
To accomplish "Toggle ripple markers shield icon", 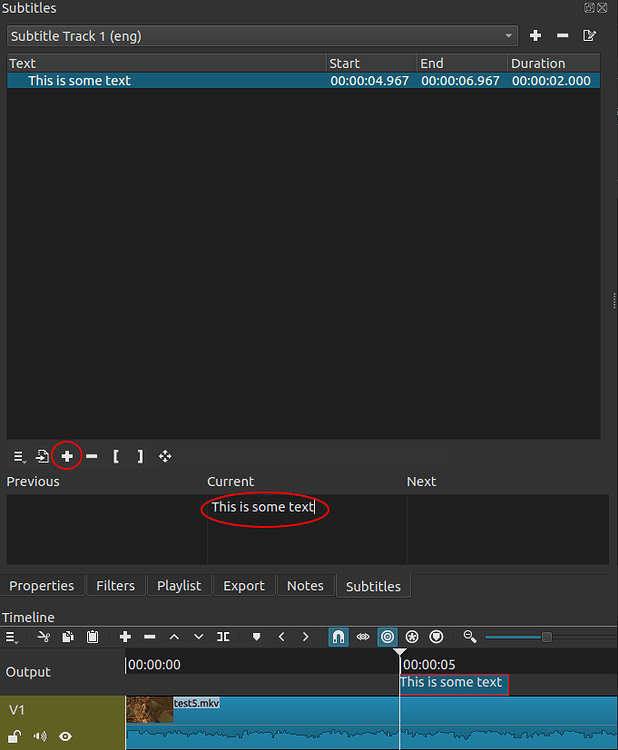I will pyautogui.click(x=436, y=637).
